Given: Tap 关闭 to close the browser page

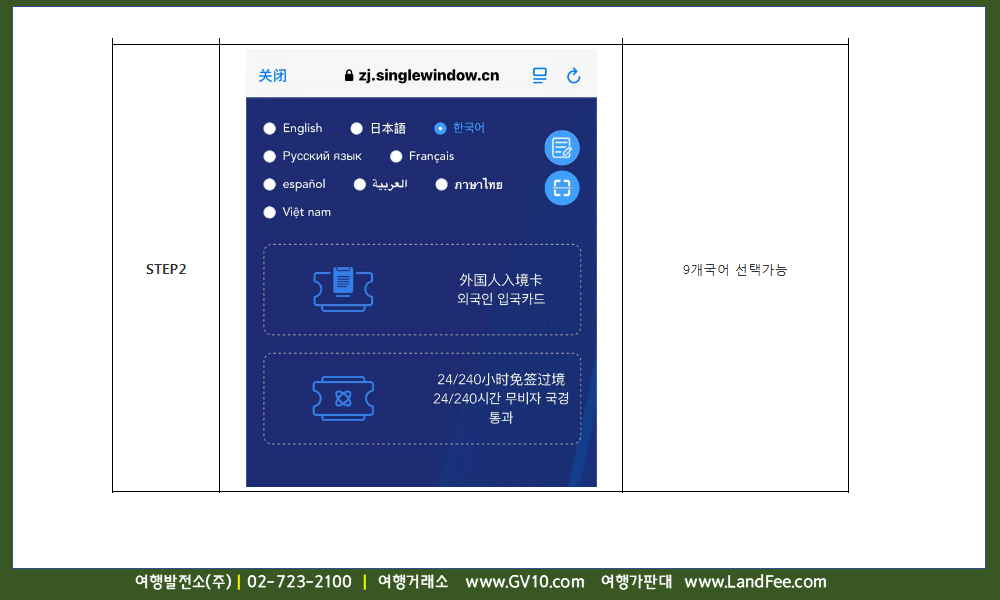Looking at the screenshot, I should click(x=272, y=76).
